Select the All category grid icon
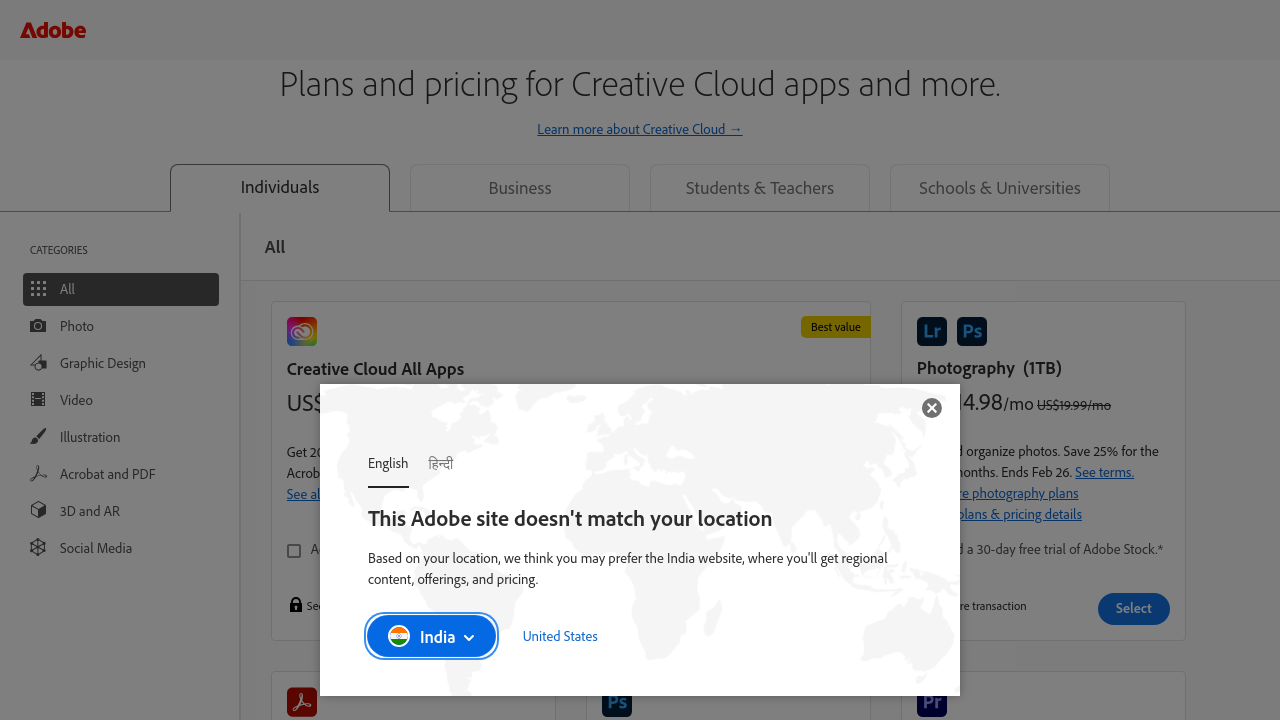The image size is (1280, 720). [x=38, y=289]
